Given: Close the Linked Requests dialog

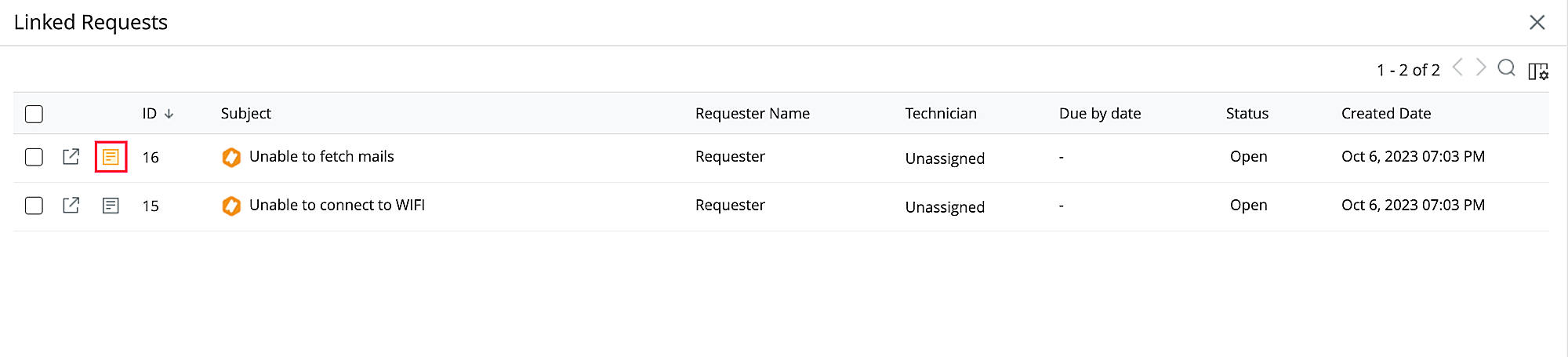Looking at the screenshot, I should (x=1537, y=22).
